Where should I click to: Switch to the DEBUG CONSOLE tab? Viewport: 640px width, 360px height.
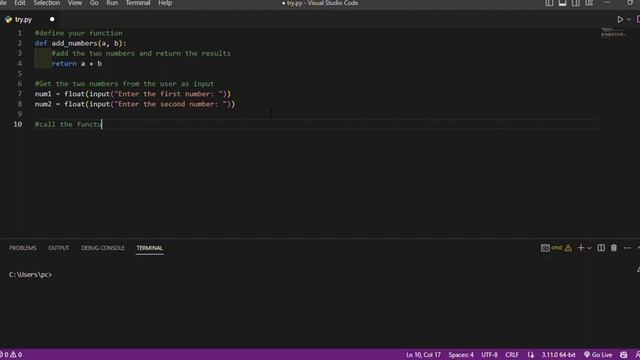tap(102, 248)
